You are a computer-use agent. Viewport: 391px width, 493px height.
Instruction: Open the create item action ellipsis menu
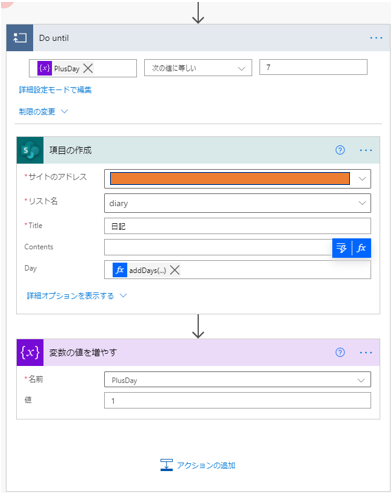(x=366, y=150)
